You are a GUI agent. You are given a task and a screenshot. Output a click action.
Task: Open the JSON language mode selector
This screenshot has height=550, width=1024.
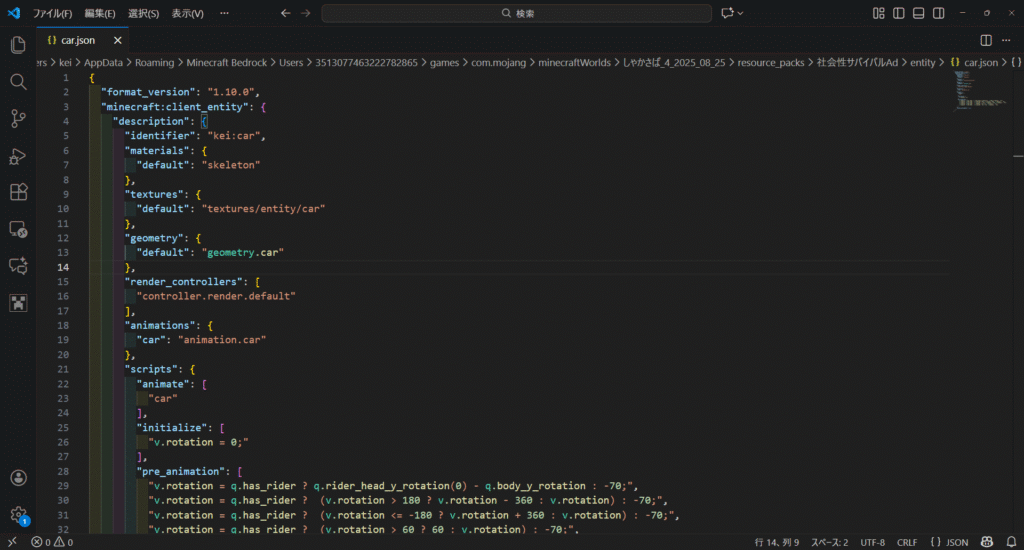coord(949,542)
